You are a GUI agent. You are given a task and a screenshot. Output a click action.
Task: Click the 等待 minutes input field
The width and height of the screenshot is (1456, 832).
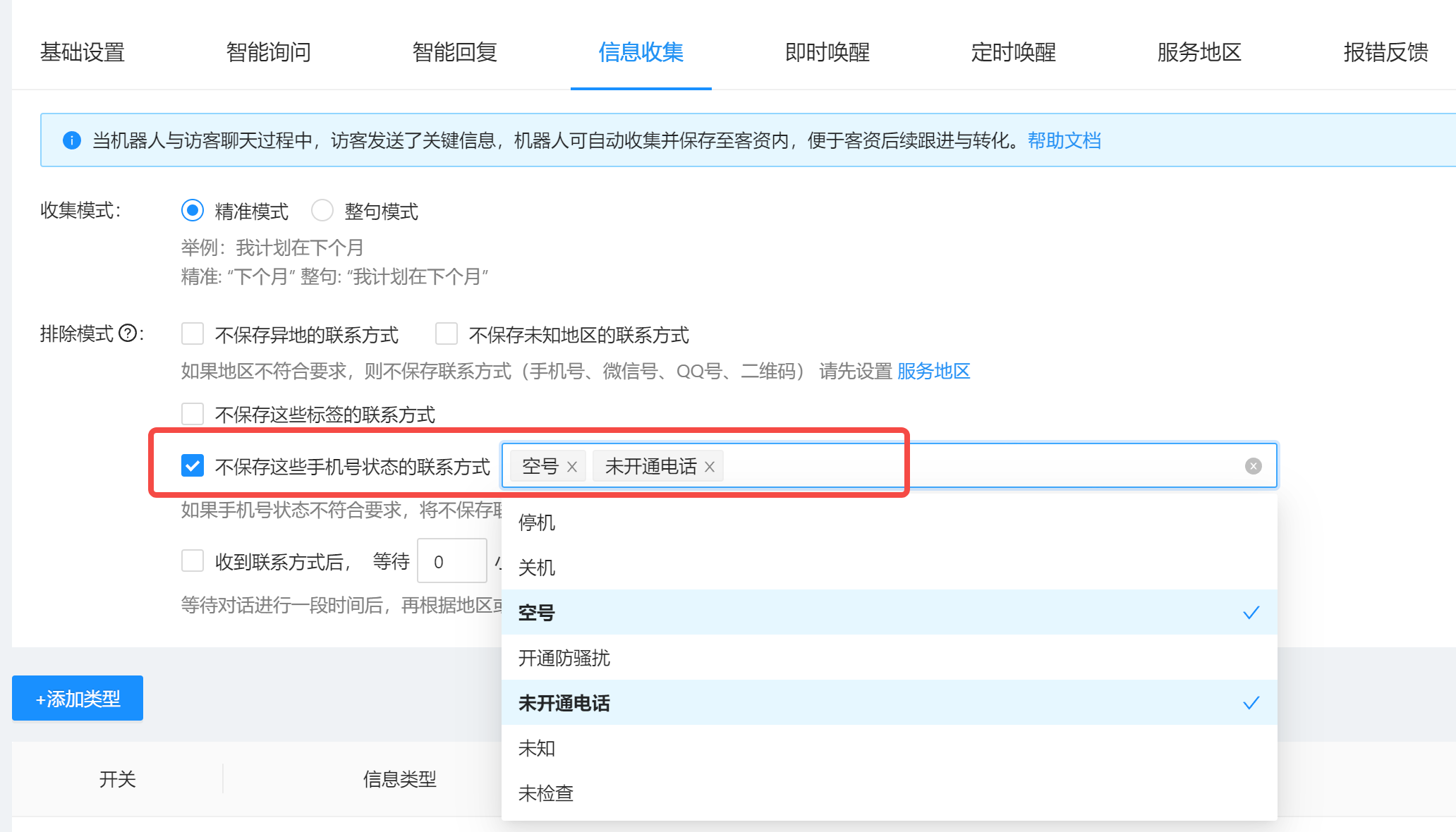(451, 561)
